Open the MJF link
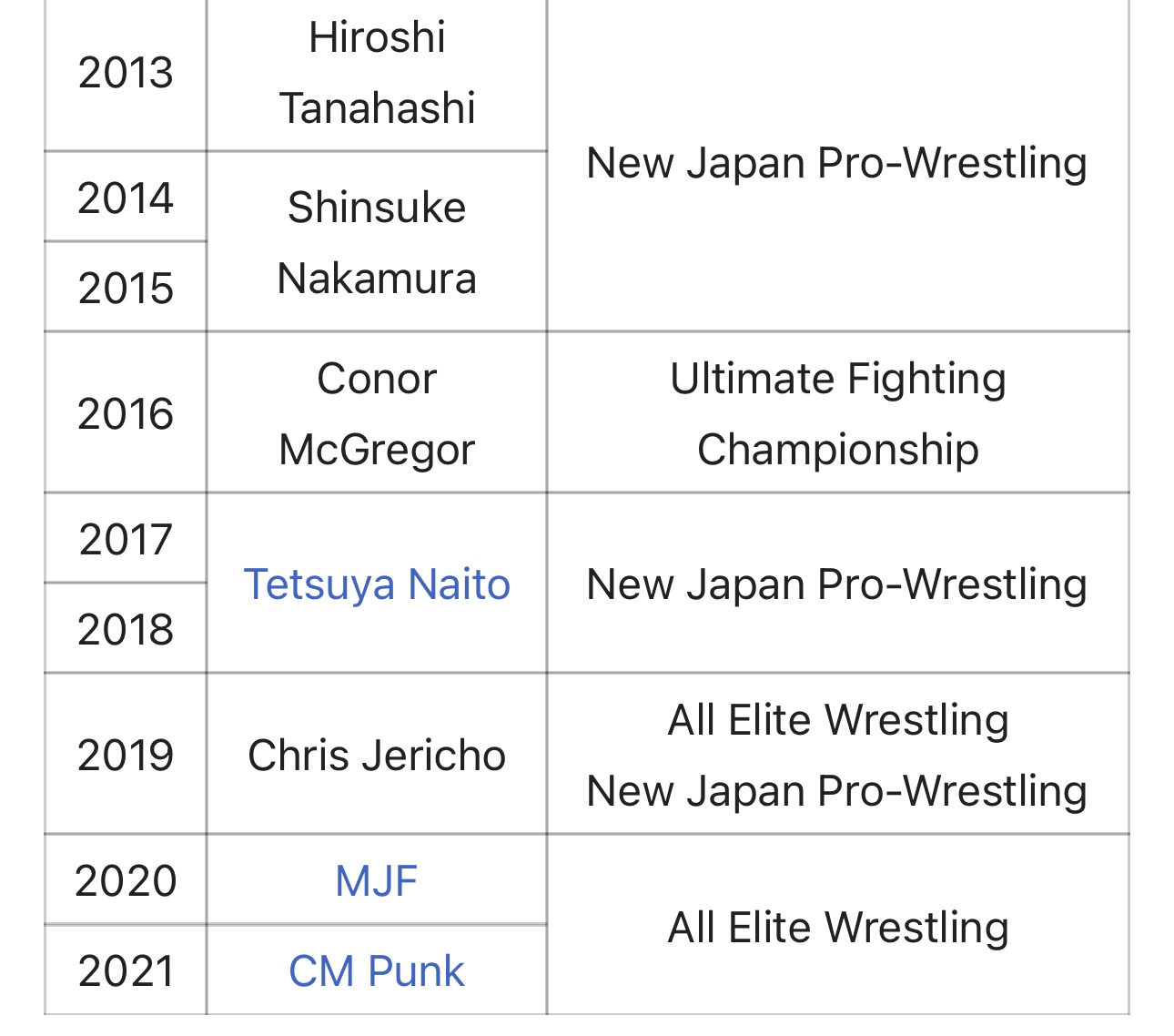This screenshot has height=1036, width=1174. (377, 880)
